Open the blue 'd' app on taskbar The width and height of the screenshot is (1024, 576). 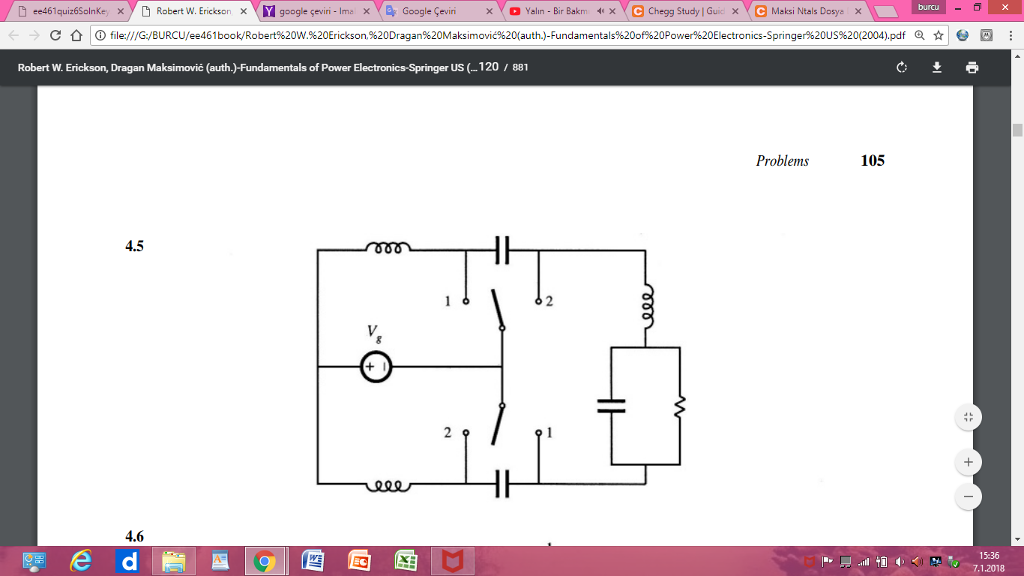[127, 561]
